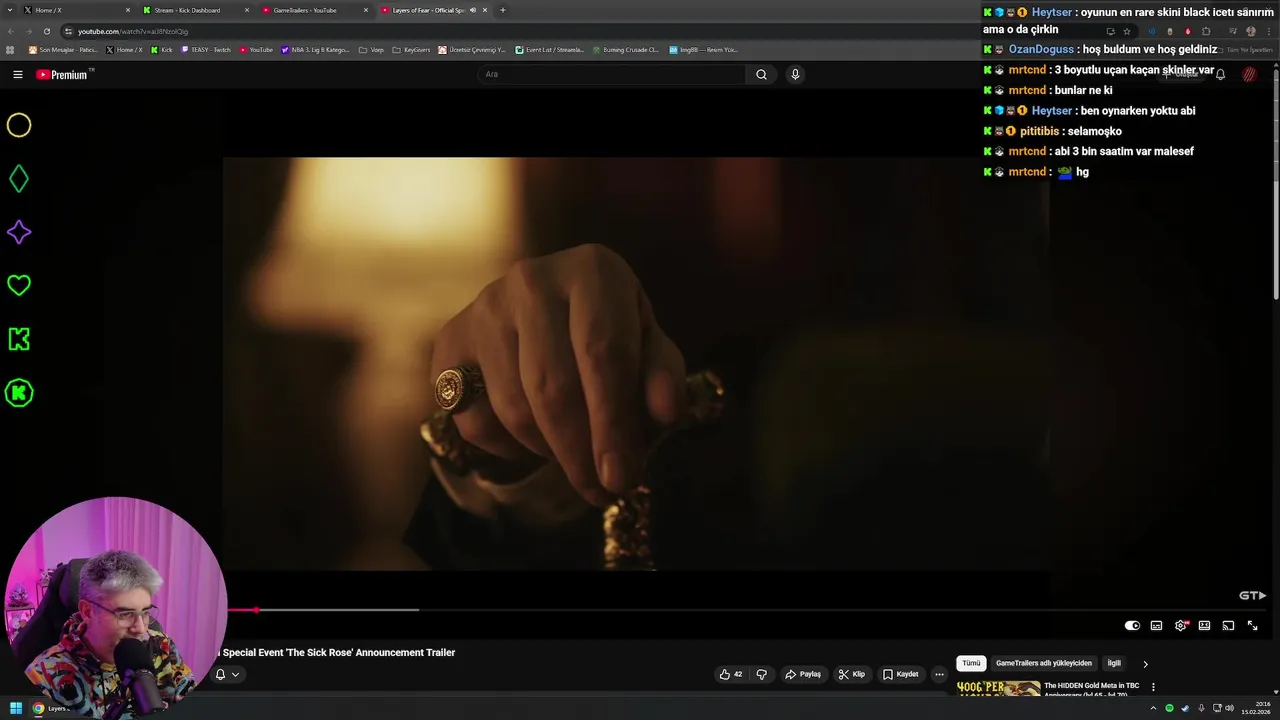Open the YouTube hamburger guide menu
The width and height of the screenshot is (1280, 720).
tap(17, 74)
